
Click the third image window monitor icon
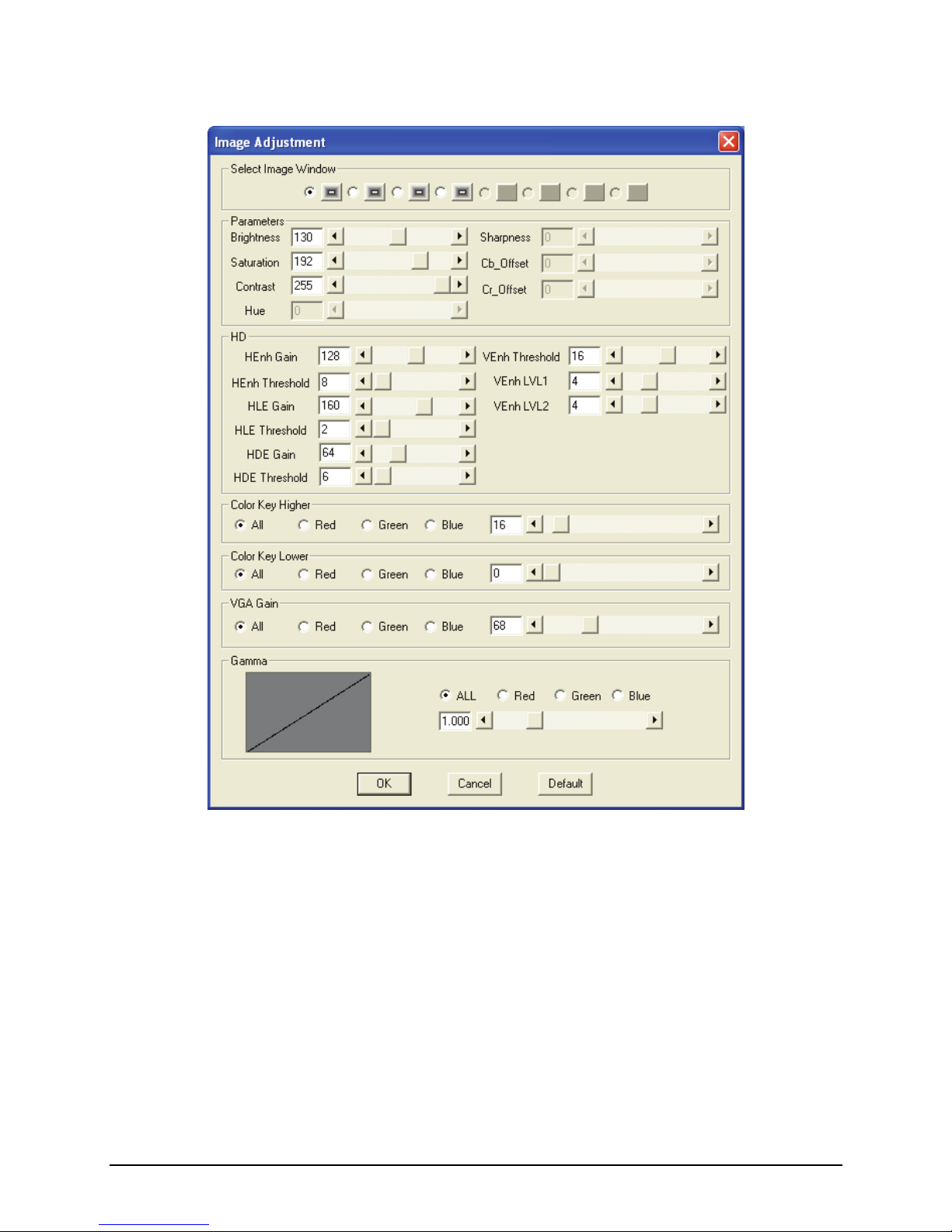click(419, 192)
